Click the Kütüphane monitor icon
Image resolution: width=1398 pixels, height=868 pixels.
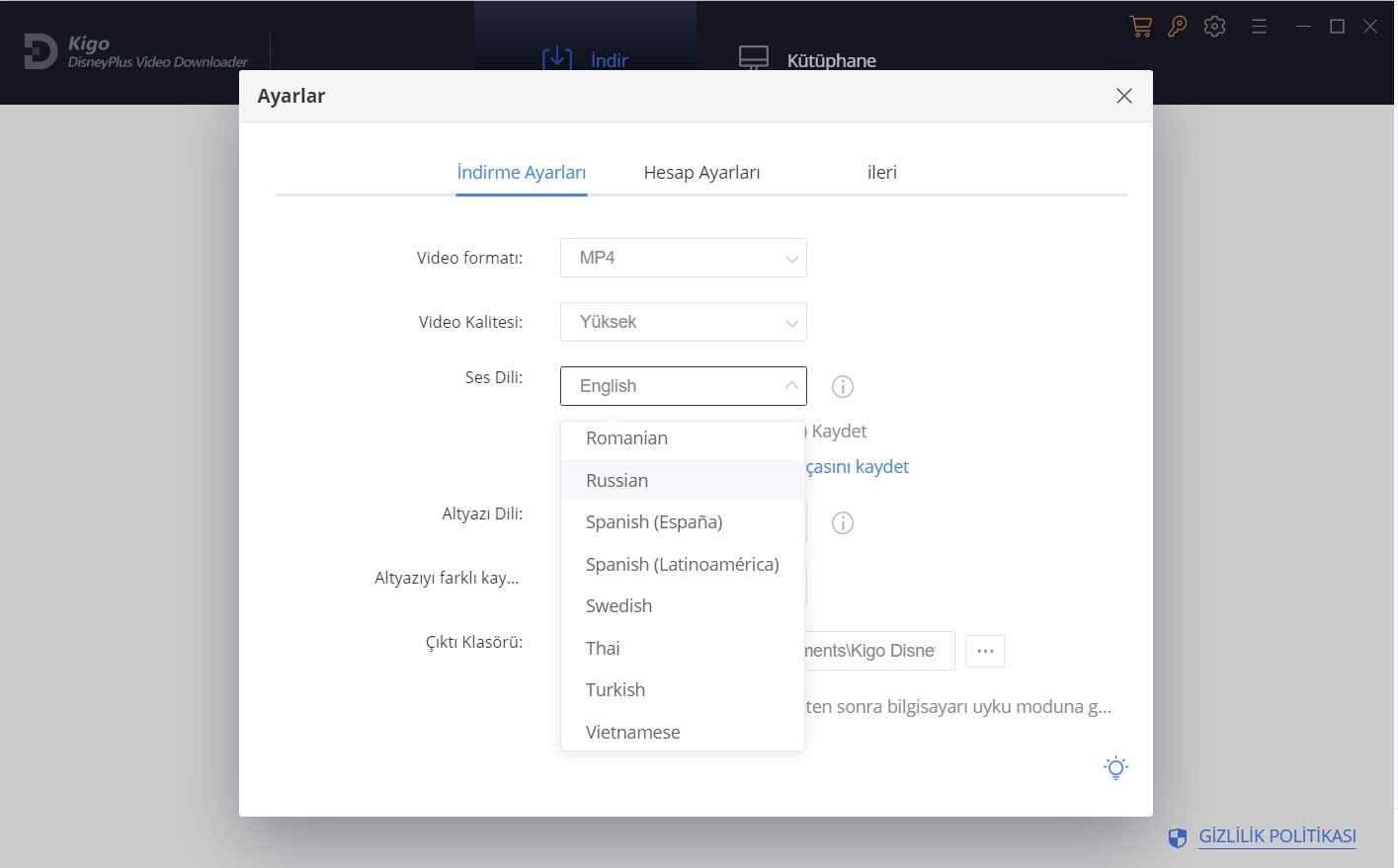point(753,59)
